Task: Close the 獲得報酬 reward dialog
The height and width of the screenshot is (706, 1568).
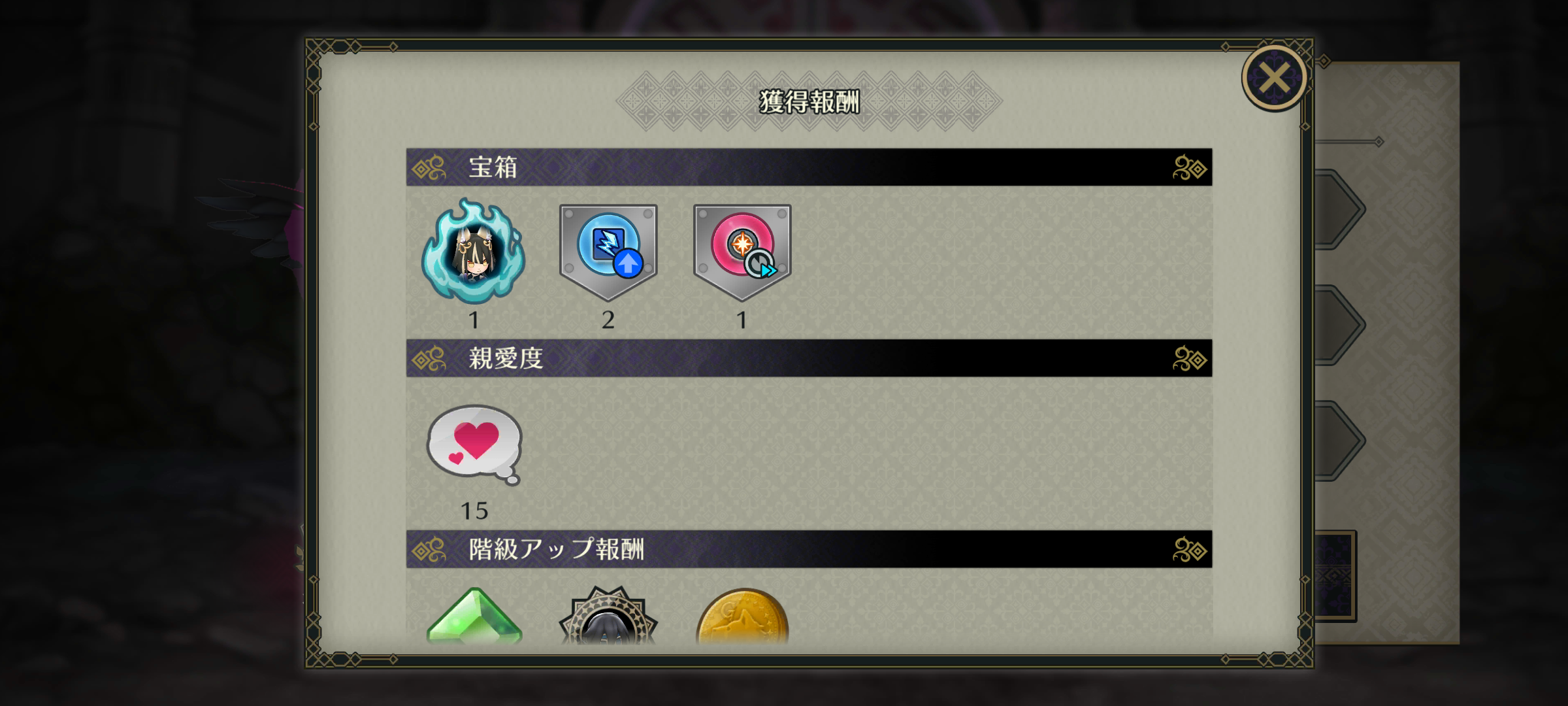Action: [1274, 78]
